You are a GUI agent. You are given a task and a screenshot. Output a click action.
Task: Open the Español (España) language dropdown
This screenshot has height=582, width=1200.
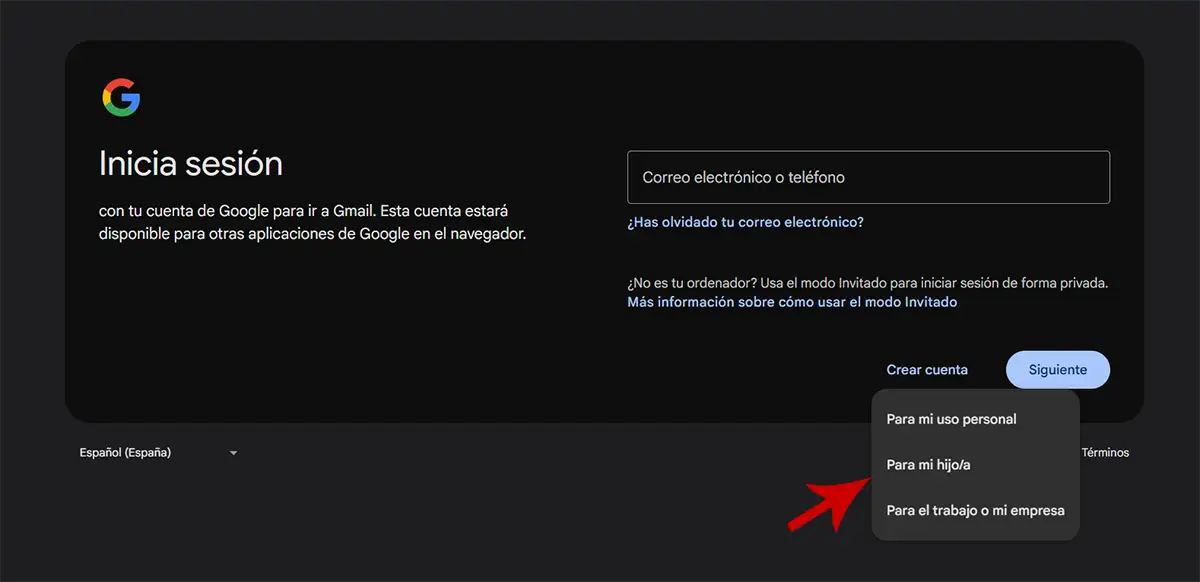126,453
